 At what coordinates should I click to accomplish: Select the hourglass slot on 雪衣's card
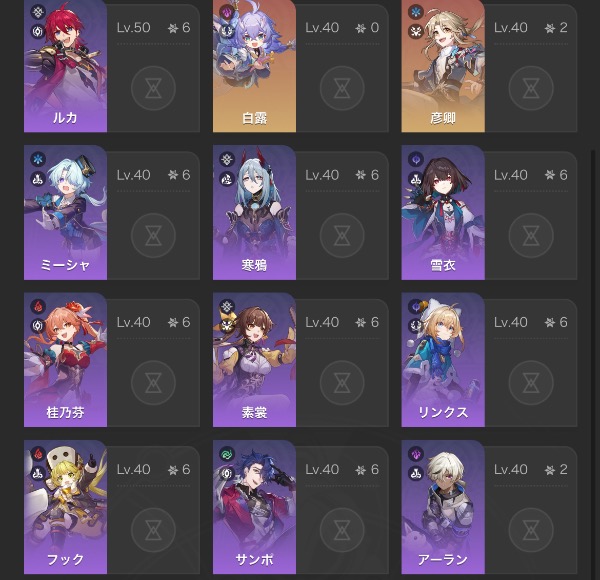(x=531, y=235)
